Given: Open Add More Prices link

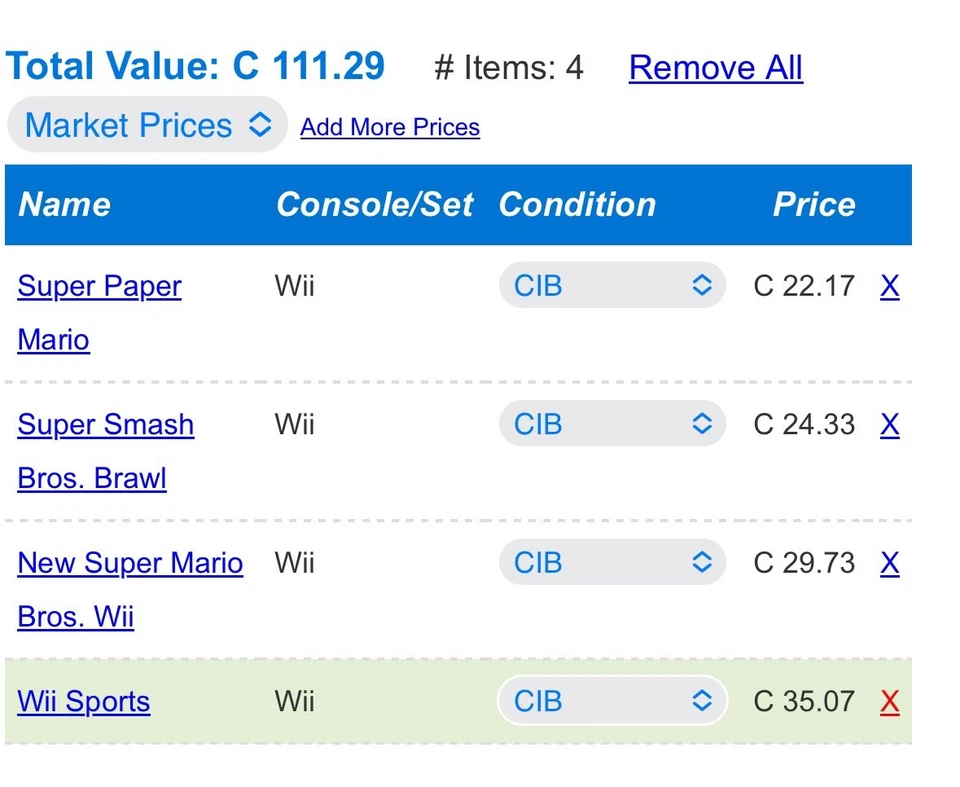Looking at the screenshot, I should point(390,127).
